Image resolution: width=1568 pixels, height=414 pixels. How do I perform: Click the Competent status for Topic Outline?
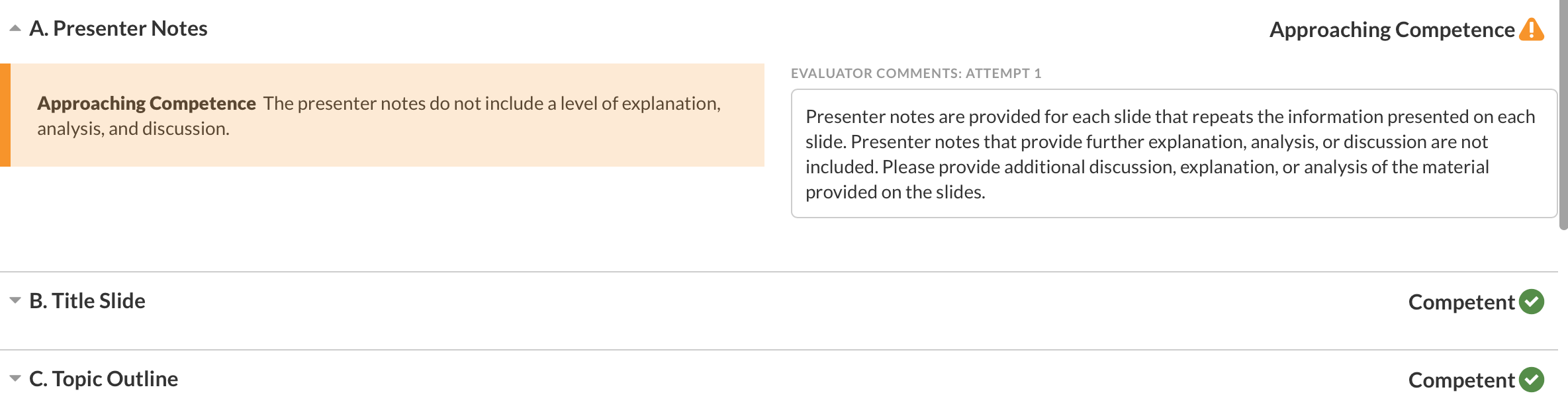coord(1461,380)
